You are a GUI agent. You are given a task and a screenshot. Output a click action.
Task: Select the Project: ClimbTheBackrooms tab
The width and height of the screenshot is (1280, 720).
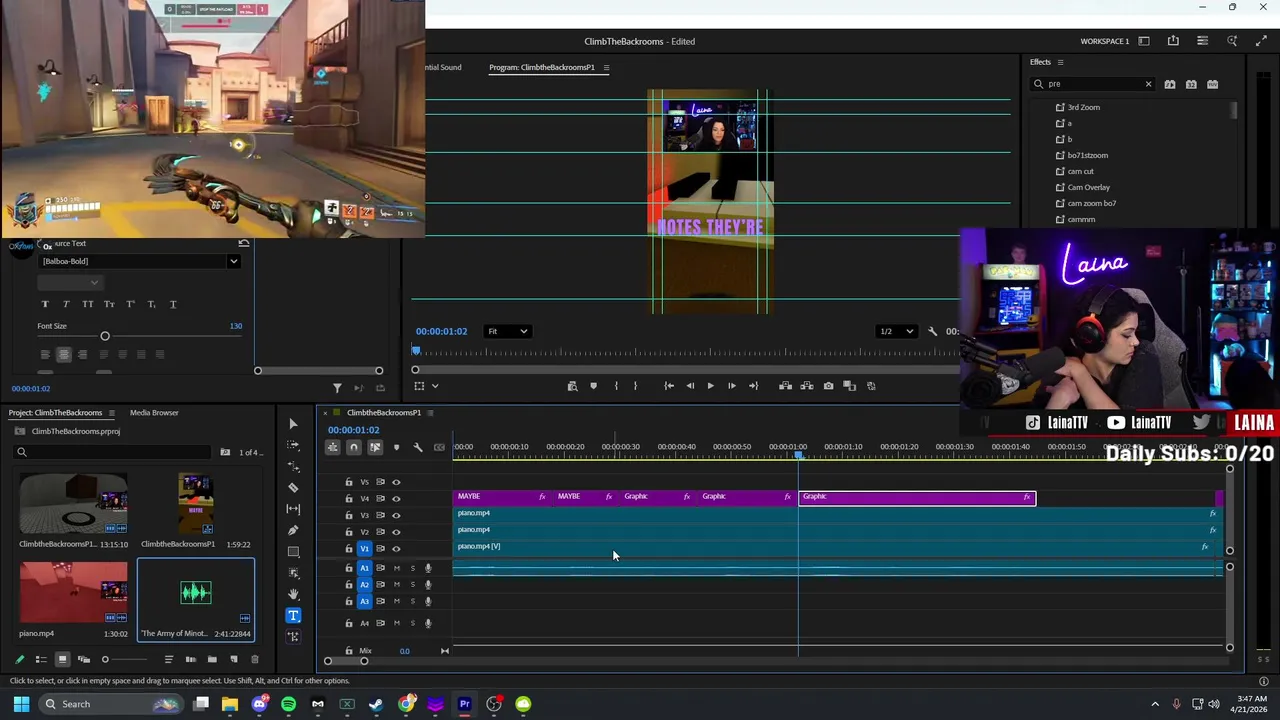coord(56,413)
